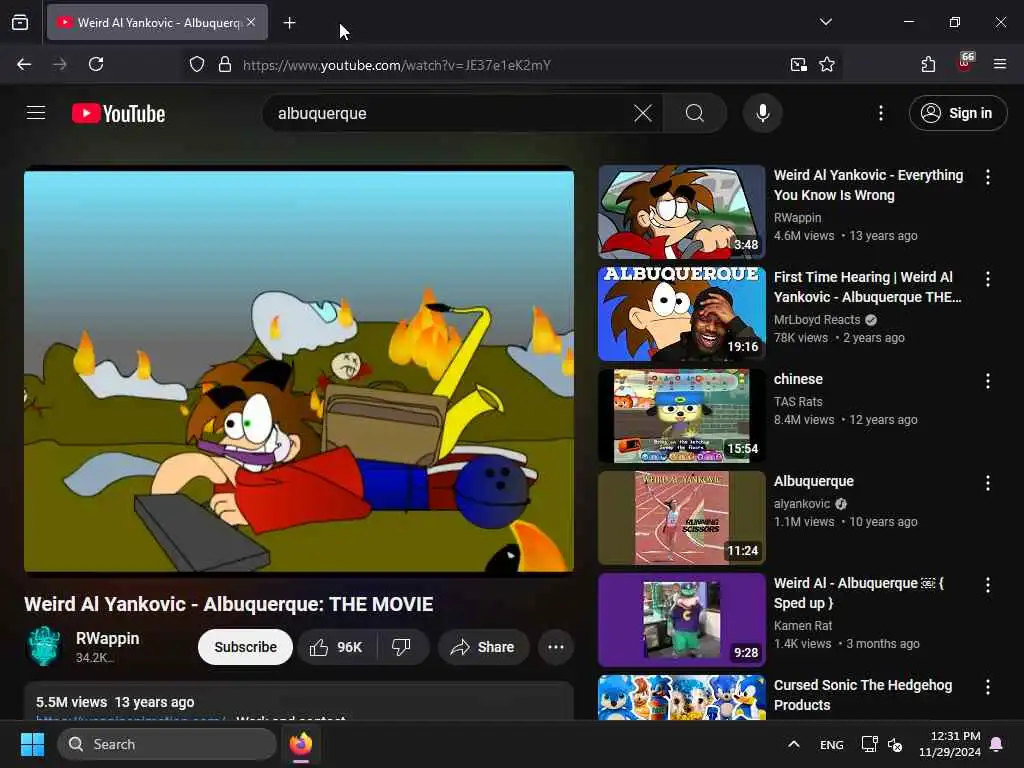Open First Time Hearing reaction thumbnail
The image size is (1024, 768).
(x=682, y=313)
